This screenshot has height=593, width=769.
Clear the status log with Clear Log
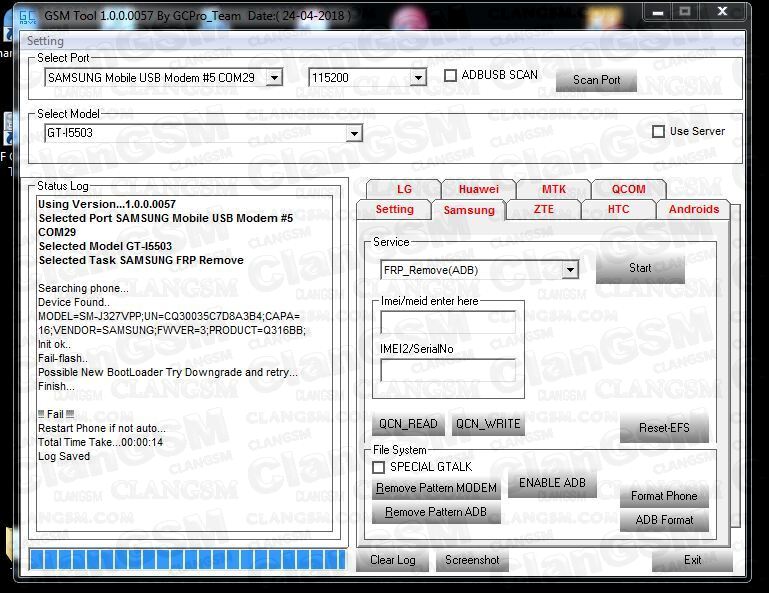392,560
